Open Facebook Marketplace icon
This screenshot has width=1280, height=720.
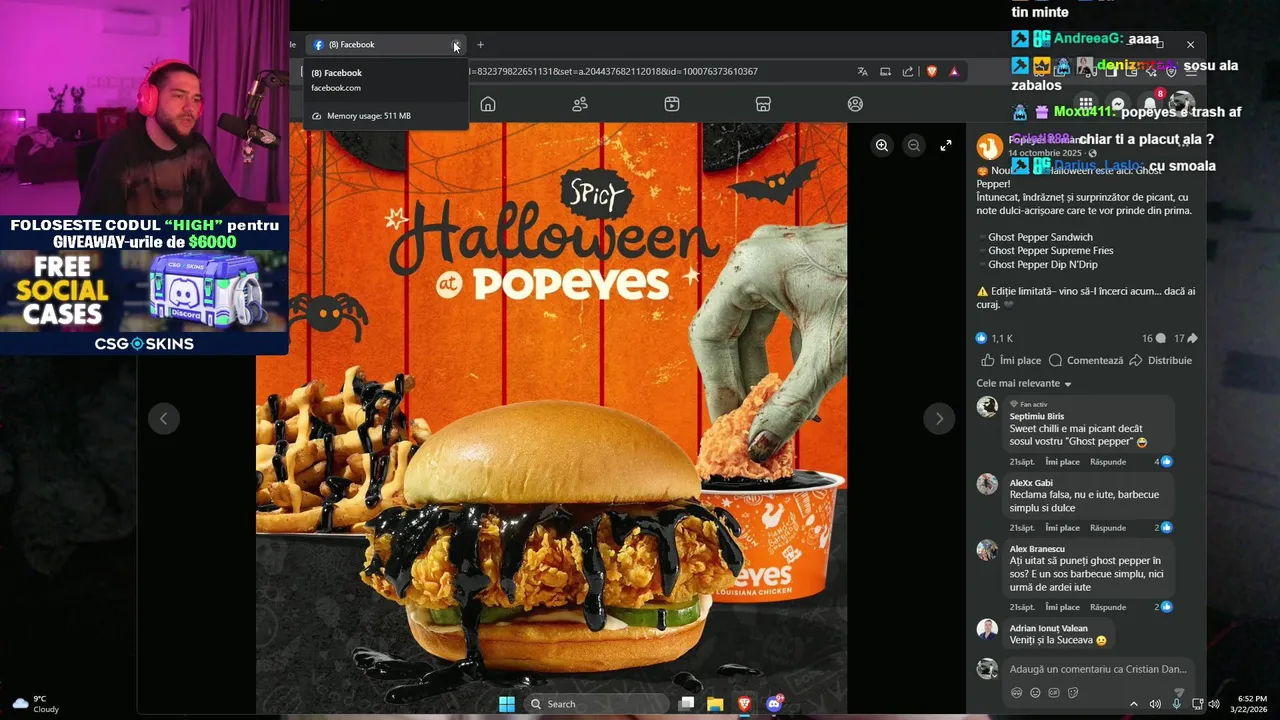[763, 104]
